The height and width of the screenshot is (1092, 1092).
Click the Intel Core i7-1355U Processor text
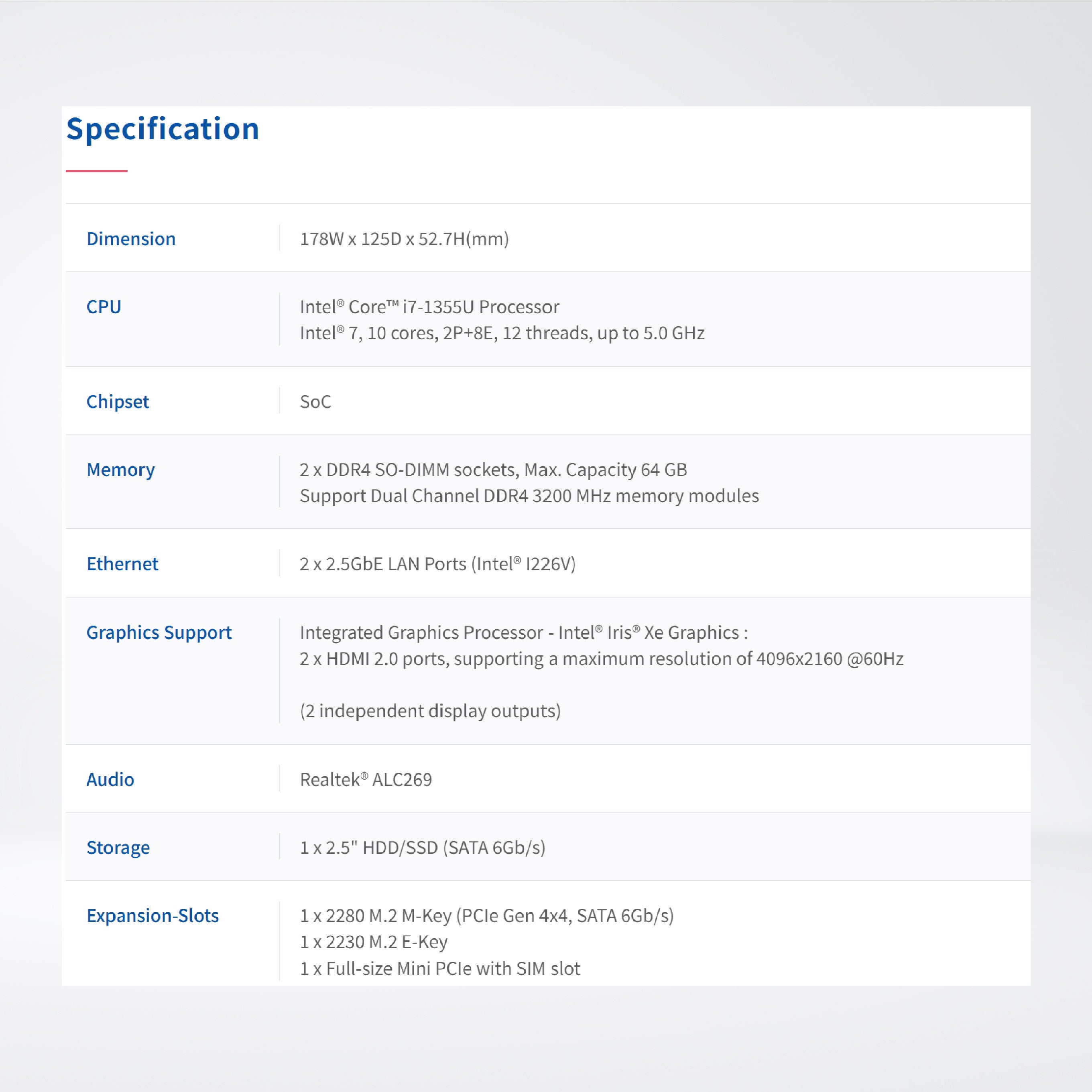(x=429, y=306)
